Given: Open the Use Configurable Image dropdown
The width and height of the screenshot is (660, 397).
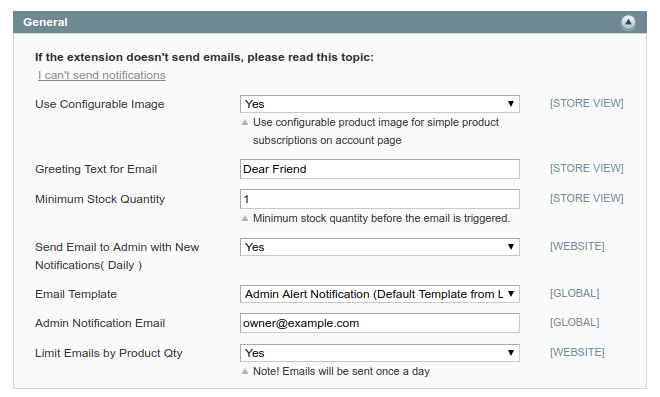Looking at the screenshot, I should (x=380, y=104).
